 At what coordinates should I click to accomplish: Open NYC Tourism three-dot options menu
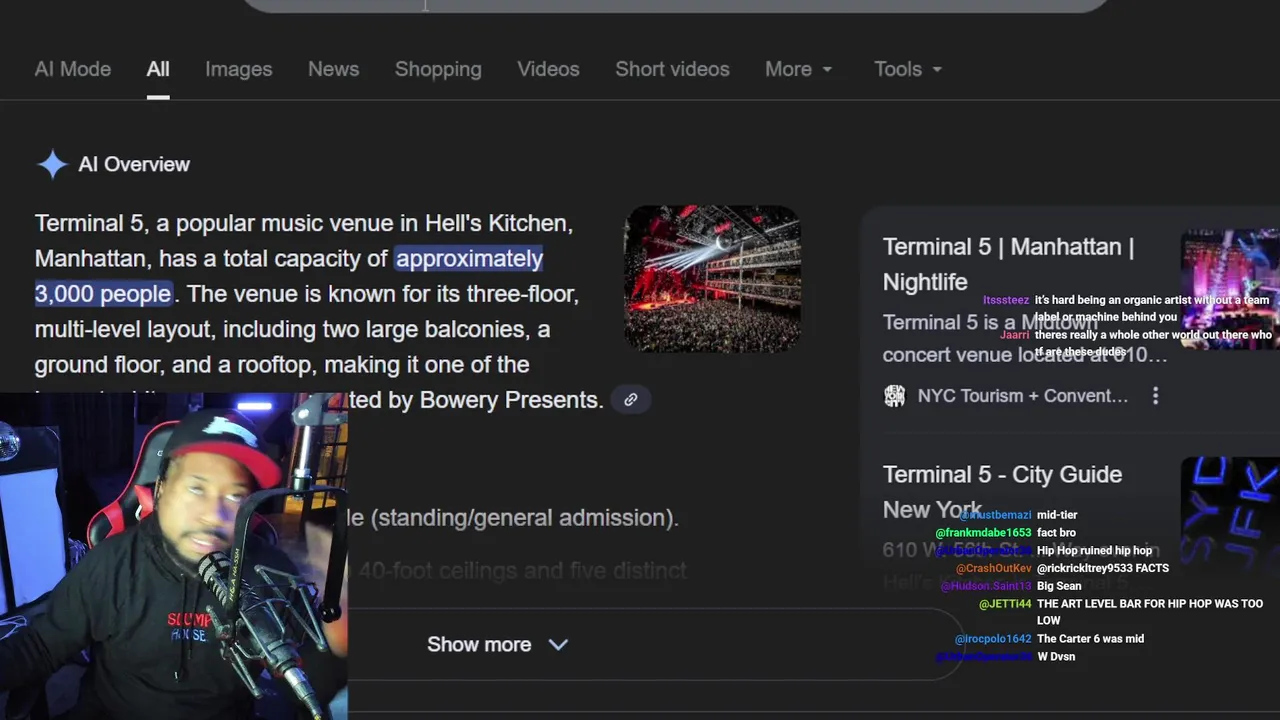tap(1155, 396)
